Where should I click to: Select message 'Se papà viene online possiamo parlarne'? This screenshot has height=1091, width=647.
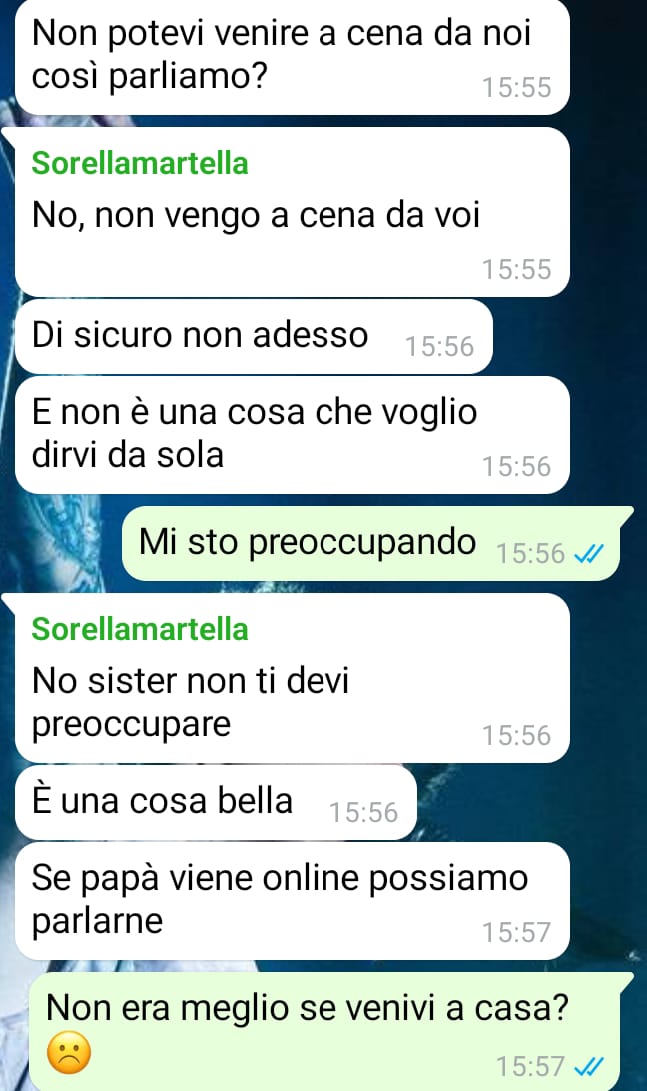pyautogui.click(x=292, y=901)
